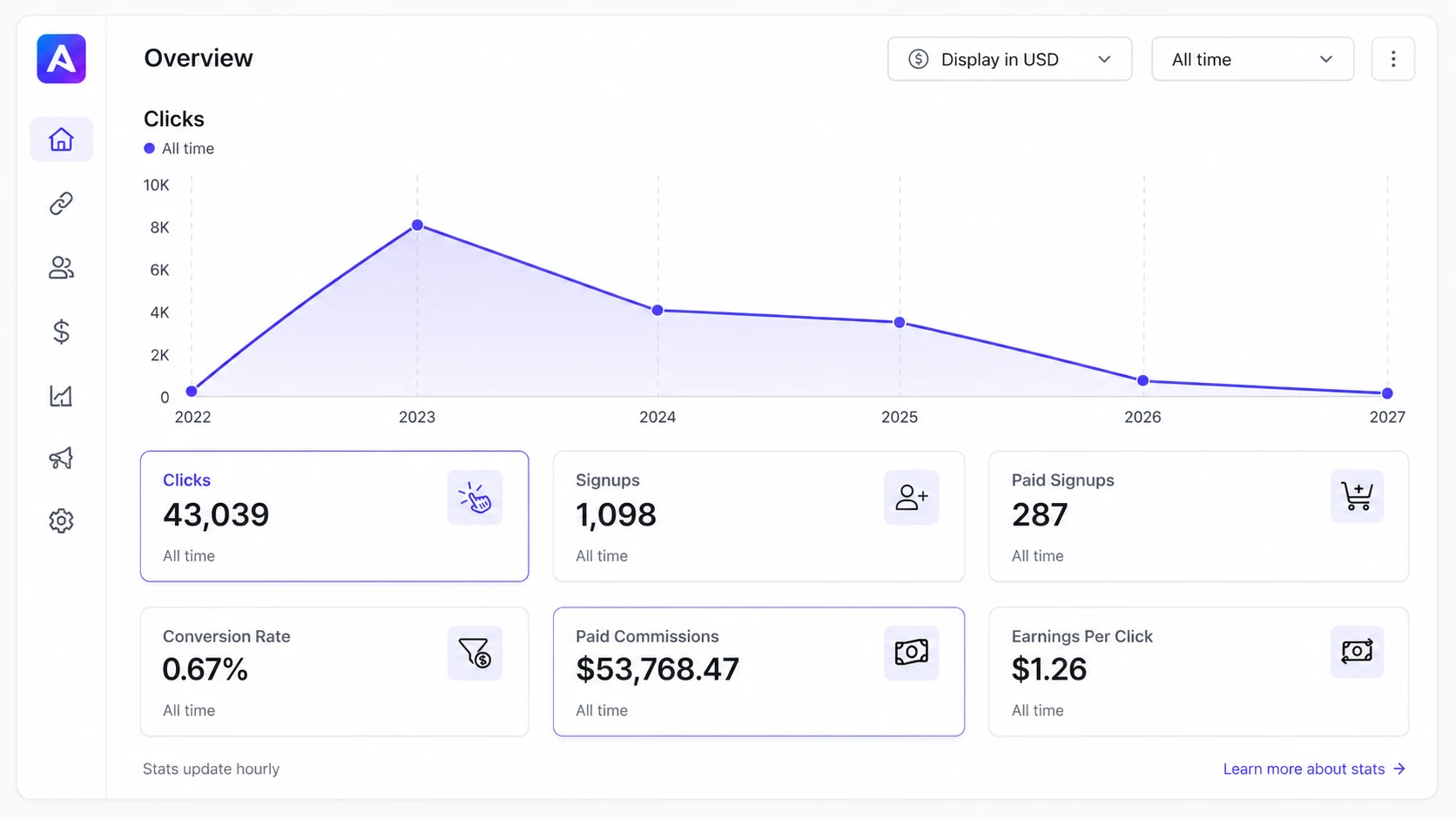The width and height of the screenshot is (1456, 819).
Task: Open the Links chain icon in sidebar
Action: [x=61, y=203]
